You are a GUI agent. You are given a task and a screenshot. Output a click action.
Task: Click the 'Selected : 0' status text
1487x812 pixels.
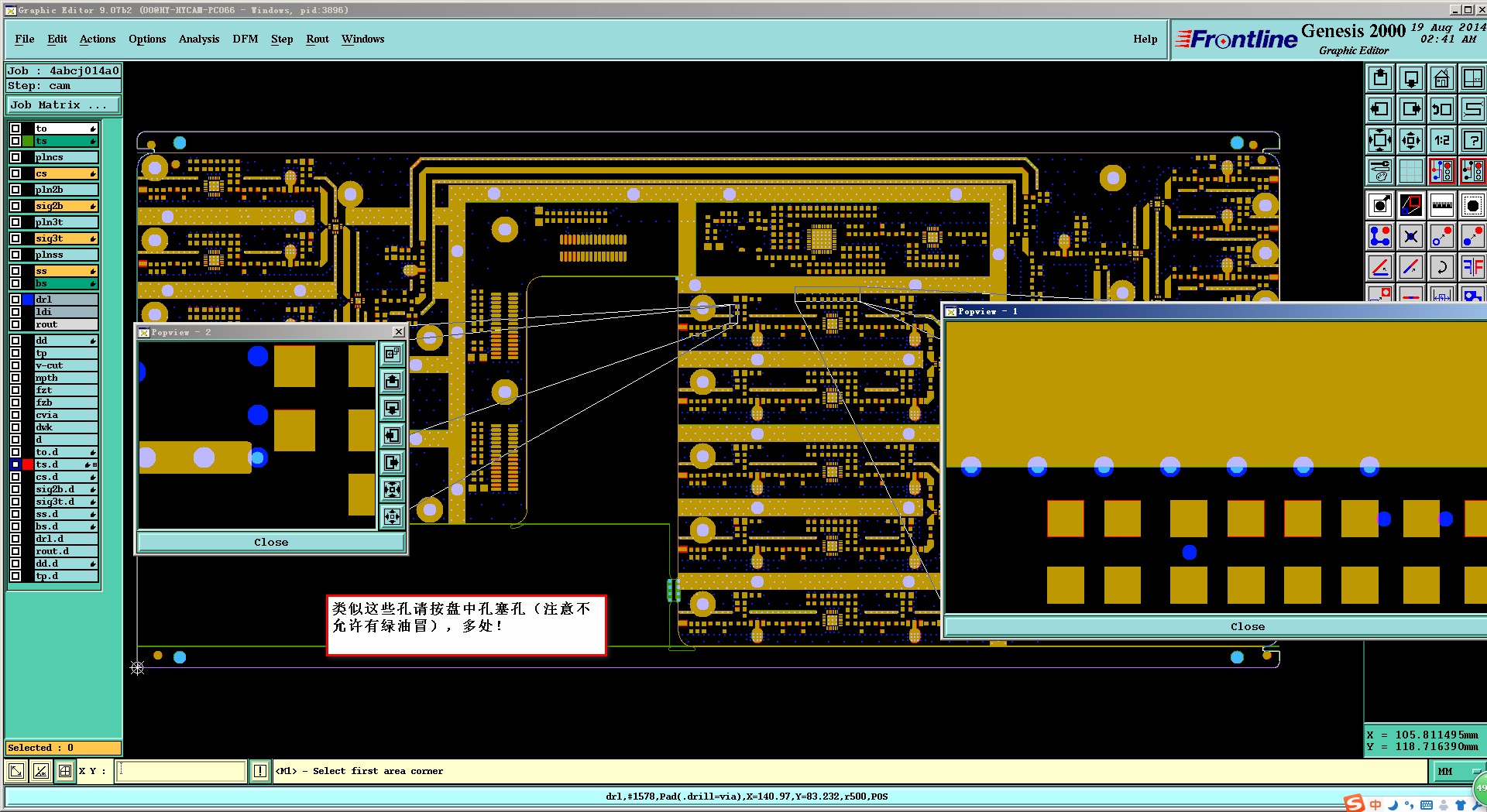(40, 748)
